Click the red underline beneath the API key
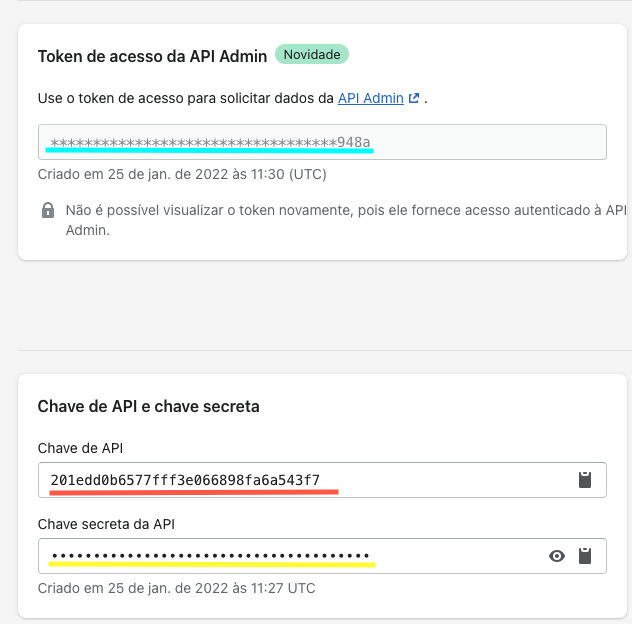 point(194,492)
